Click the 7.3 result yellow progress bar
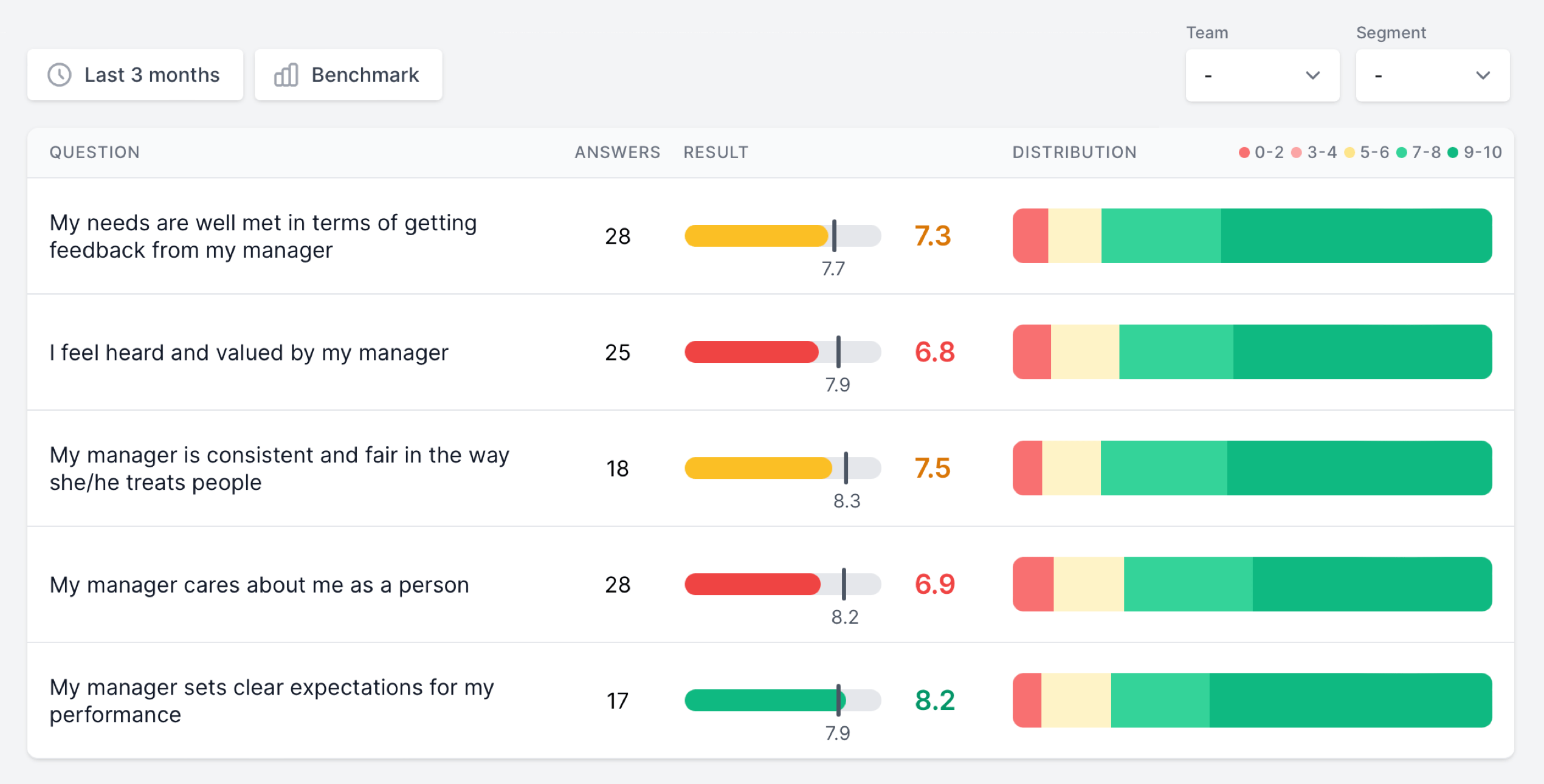 click(x=756, y=236)
